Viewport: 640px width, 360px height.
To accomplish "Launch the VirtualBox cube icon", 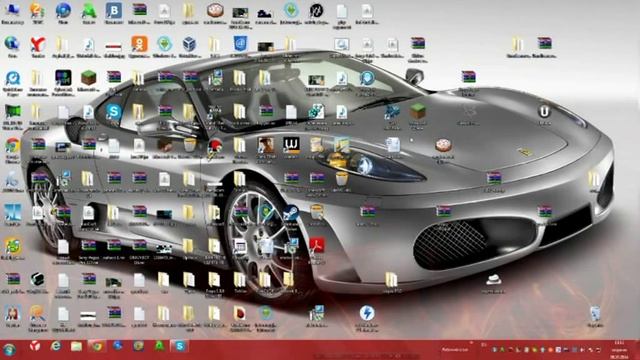I will point(189,44).
